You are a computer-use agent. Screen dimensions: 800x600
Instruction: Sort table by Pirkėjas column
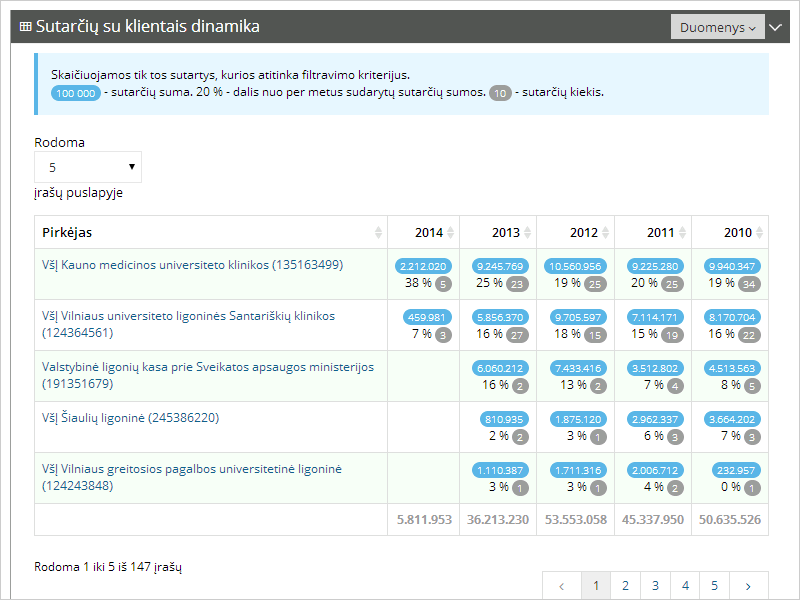click(211, 232)
